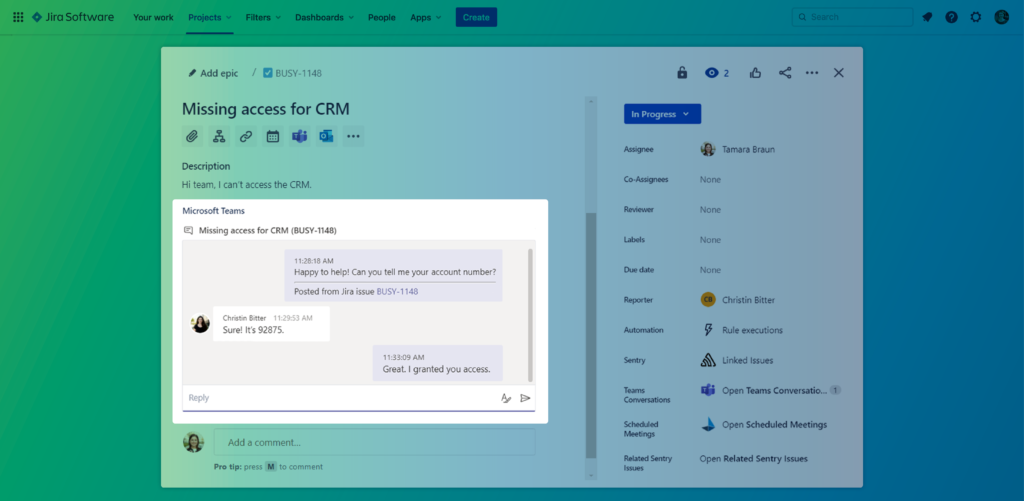This screenshot has width=1024, height=501.
Task: Open more actions dots under issue title
Action: (353, 137)
